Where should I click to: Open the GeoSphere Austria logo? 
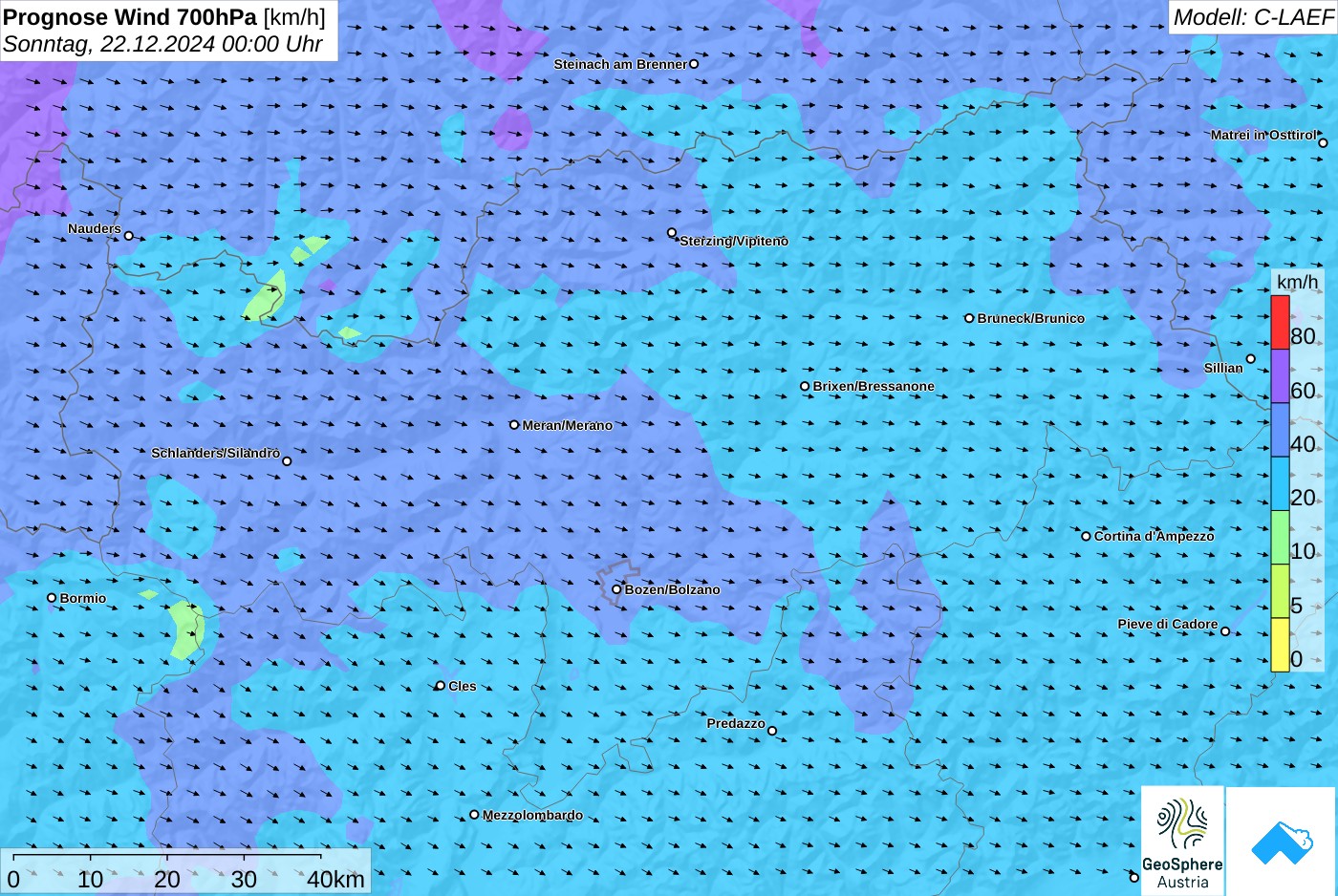(x=1182, y=841)
